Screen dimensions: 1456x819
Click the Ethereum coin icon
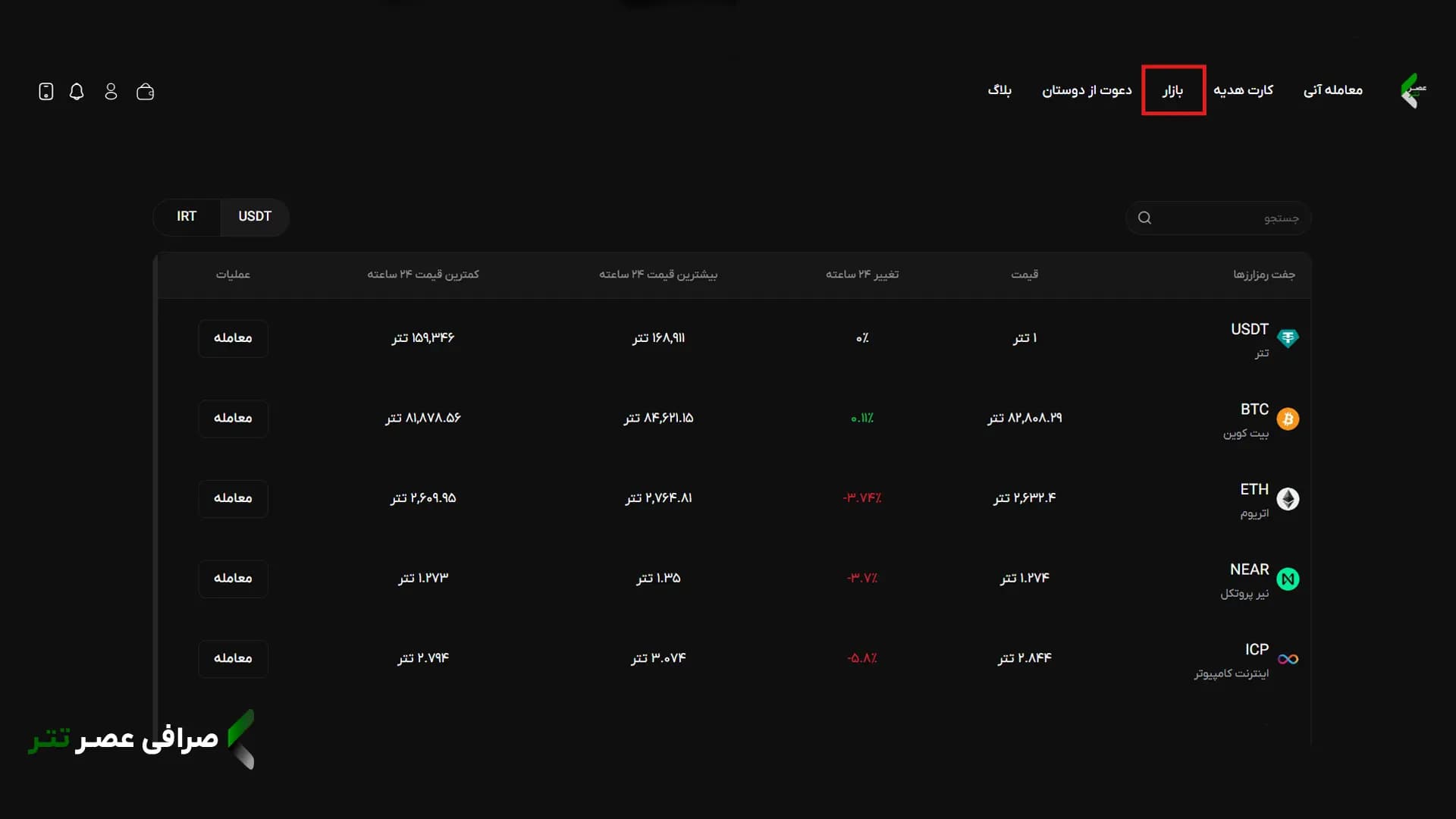1288,499
